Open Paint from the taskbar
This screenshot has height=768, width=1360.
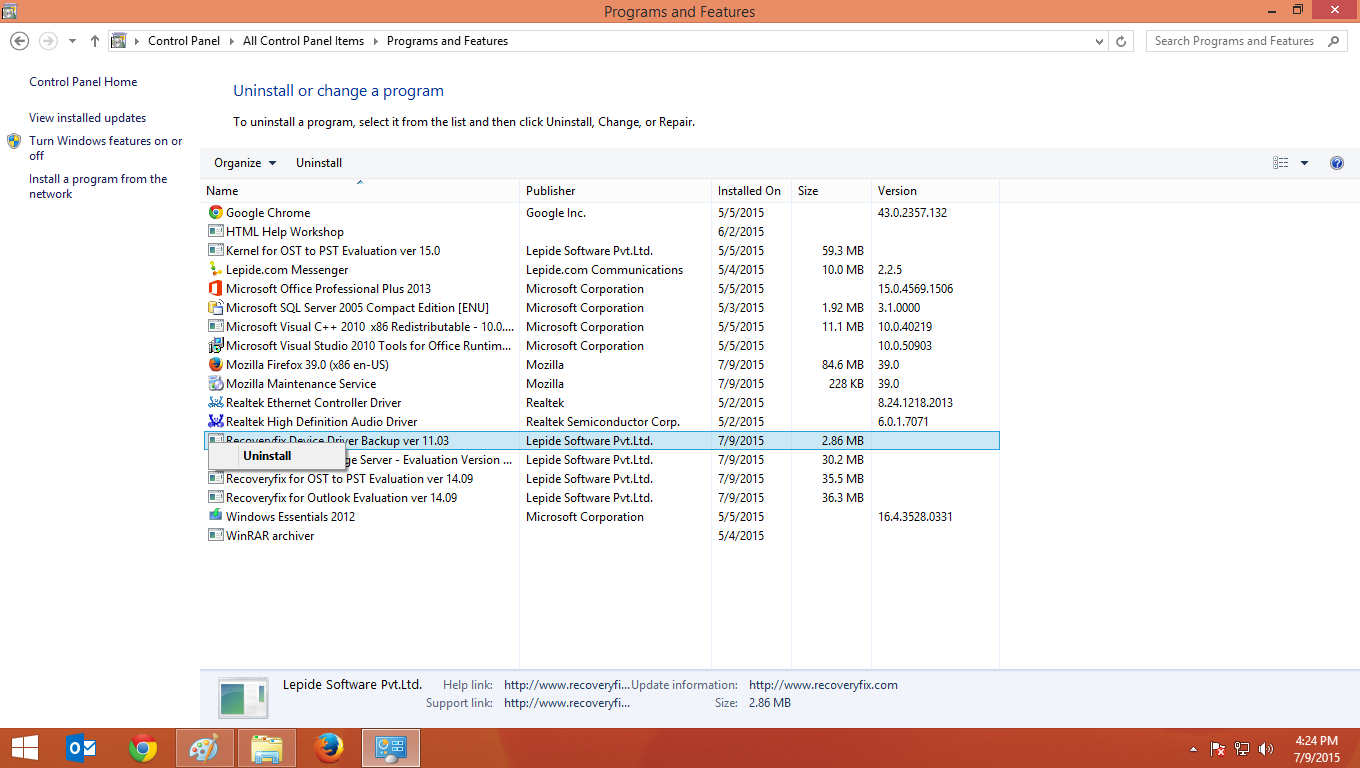pyautogui.click(x=205, y=748)
